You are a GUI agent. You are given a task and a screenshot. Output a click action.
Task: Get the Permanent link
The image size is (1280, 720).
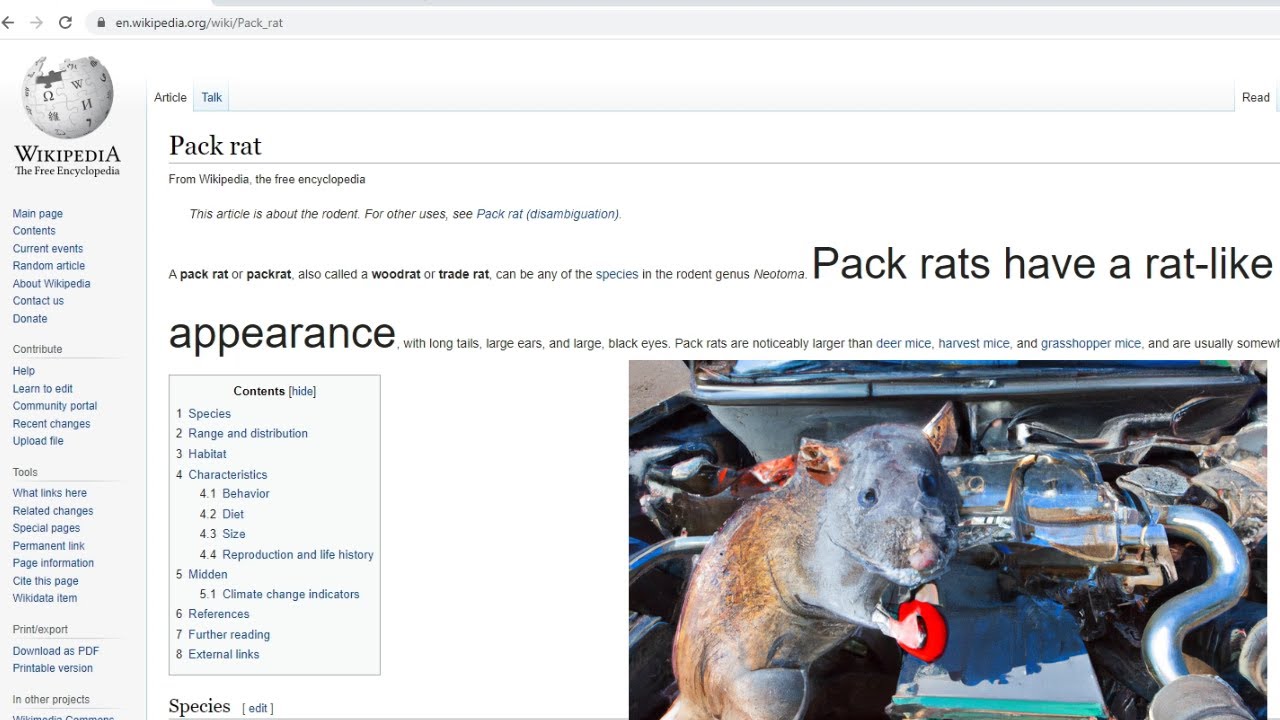click(49, 546)
